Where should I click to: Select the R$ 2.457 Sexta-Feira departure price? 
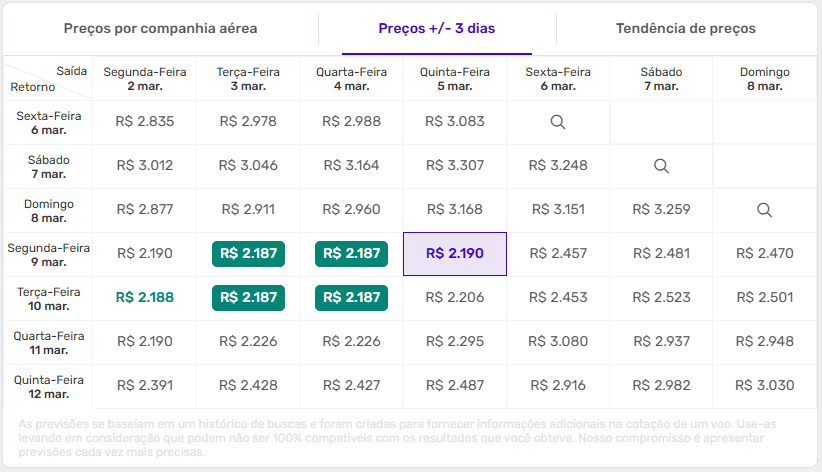point(558,254)
